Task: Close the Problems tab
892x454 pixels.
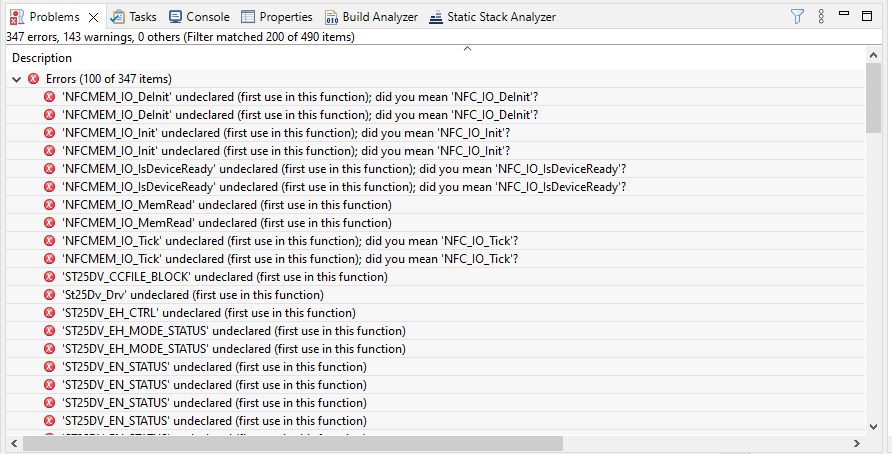Action: (93, 17)
